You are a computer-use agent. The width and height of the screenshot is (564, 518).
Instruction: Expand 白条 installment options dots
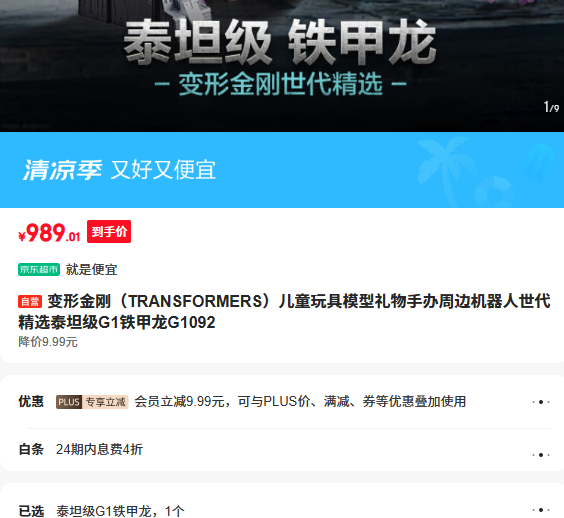(x=541, y=455)
